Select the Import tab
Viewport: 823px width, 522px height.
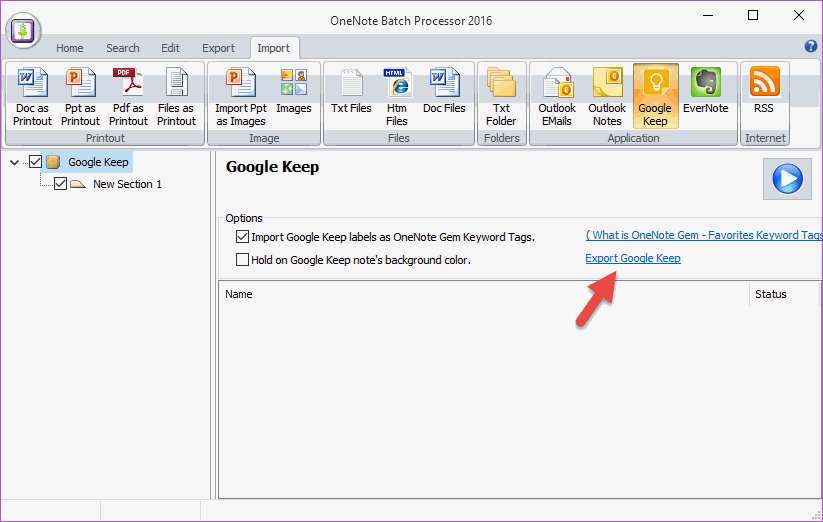pyautogui.click(x=273, y=48)
